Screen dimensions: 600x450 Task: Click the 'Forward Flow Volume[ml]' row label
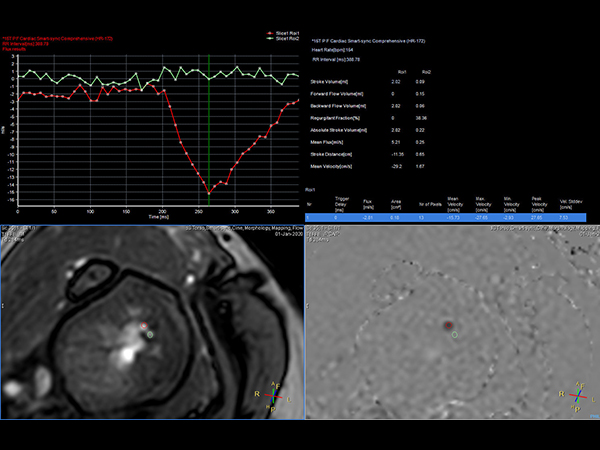click(337, 94)
